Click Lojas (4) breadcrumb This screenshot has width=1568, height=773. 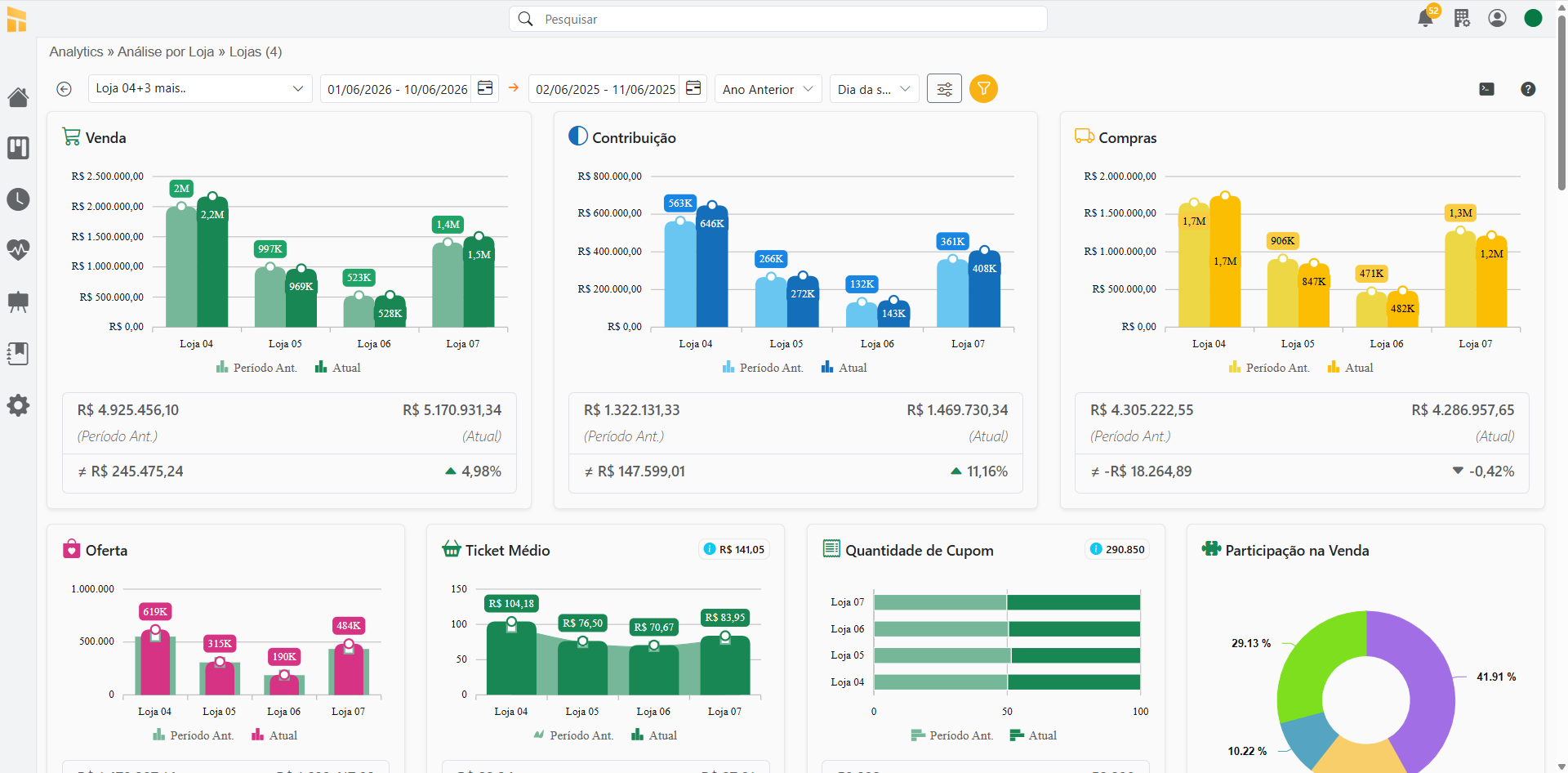click(x=256, y=51)
